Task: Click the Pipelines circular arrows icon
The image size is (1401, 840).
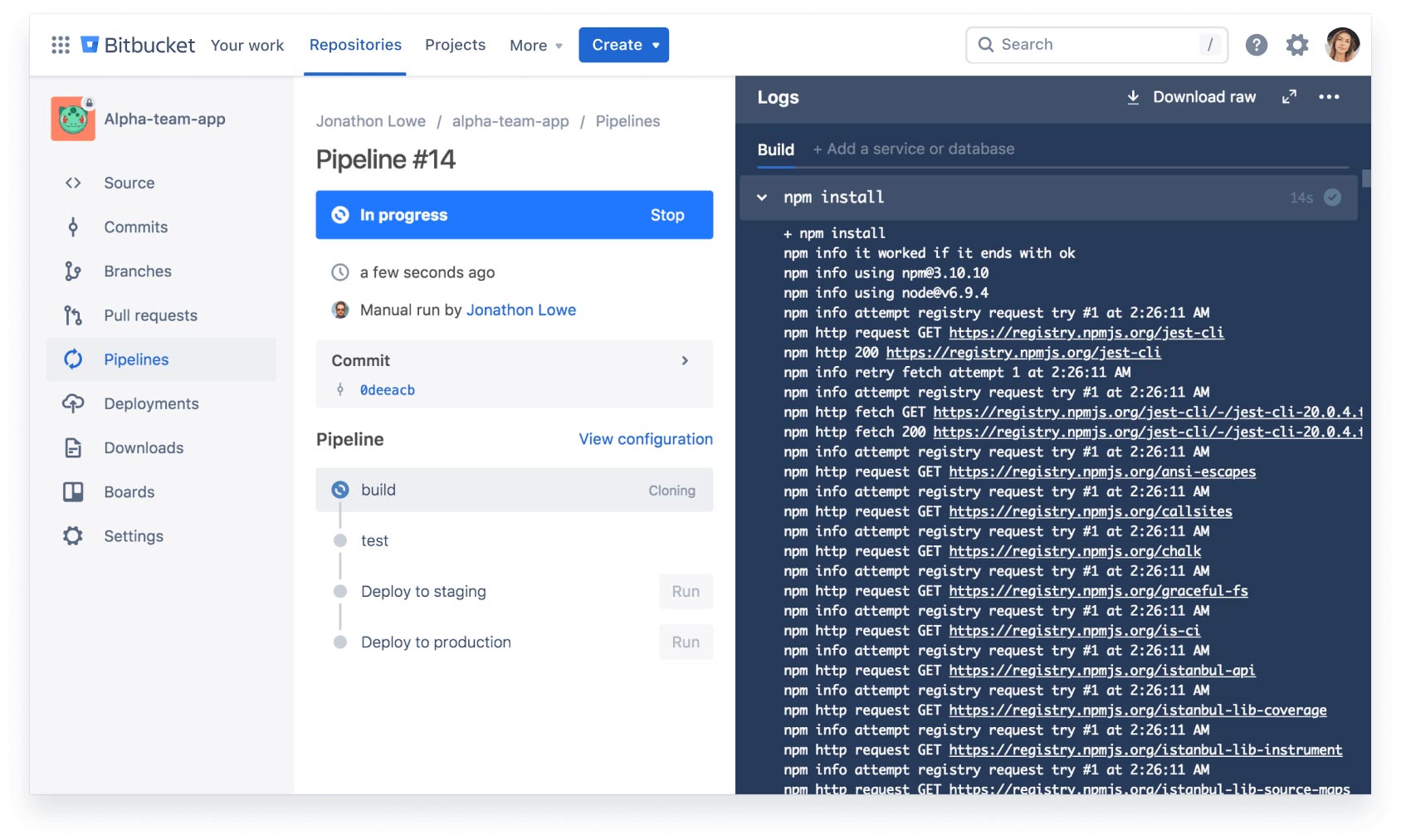Action: [73, 359]
